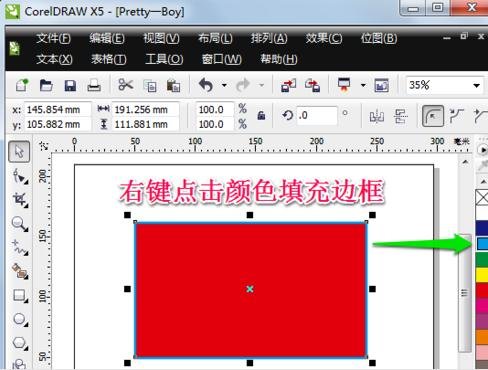Open the 工具(O) menu
The width and height of the screenshot is (488, 370).
click(x=164, y=59)
